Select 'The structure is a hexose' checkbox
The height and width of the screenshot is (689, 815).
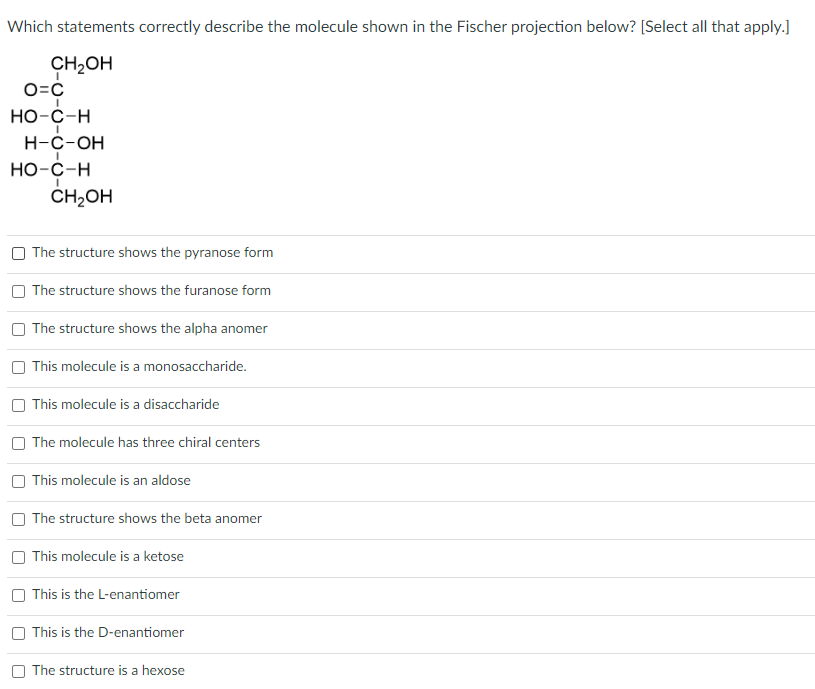18,671
